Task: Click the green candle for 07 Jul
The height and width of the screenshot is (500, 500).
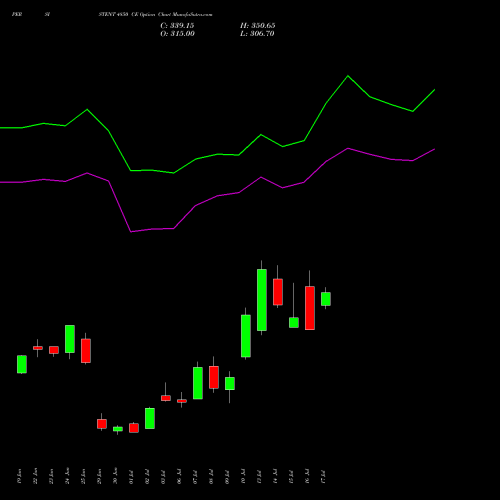Action: [x=198, y=383]
